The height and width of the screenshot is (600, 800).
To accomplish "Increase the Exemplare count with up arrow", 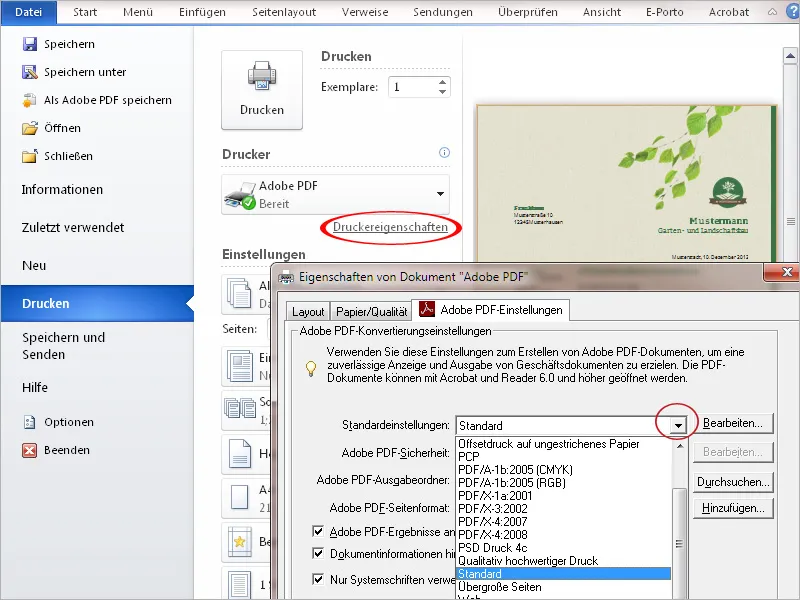I will coord(442,82).
